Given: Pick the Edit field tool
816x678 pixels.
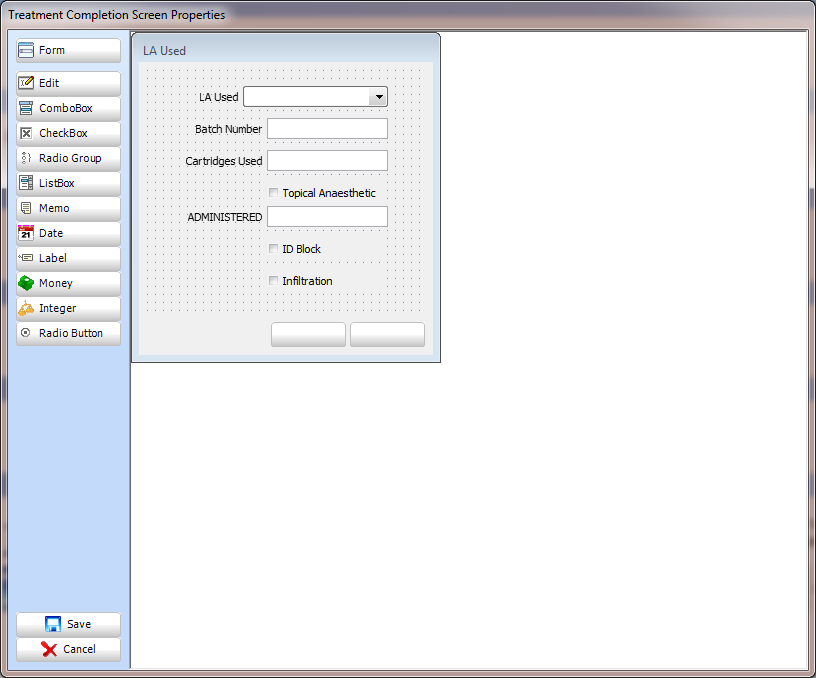Looking at the screenshot, I should [68, 84].
